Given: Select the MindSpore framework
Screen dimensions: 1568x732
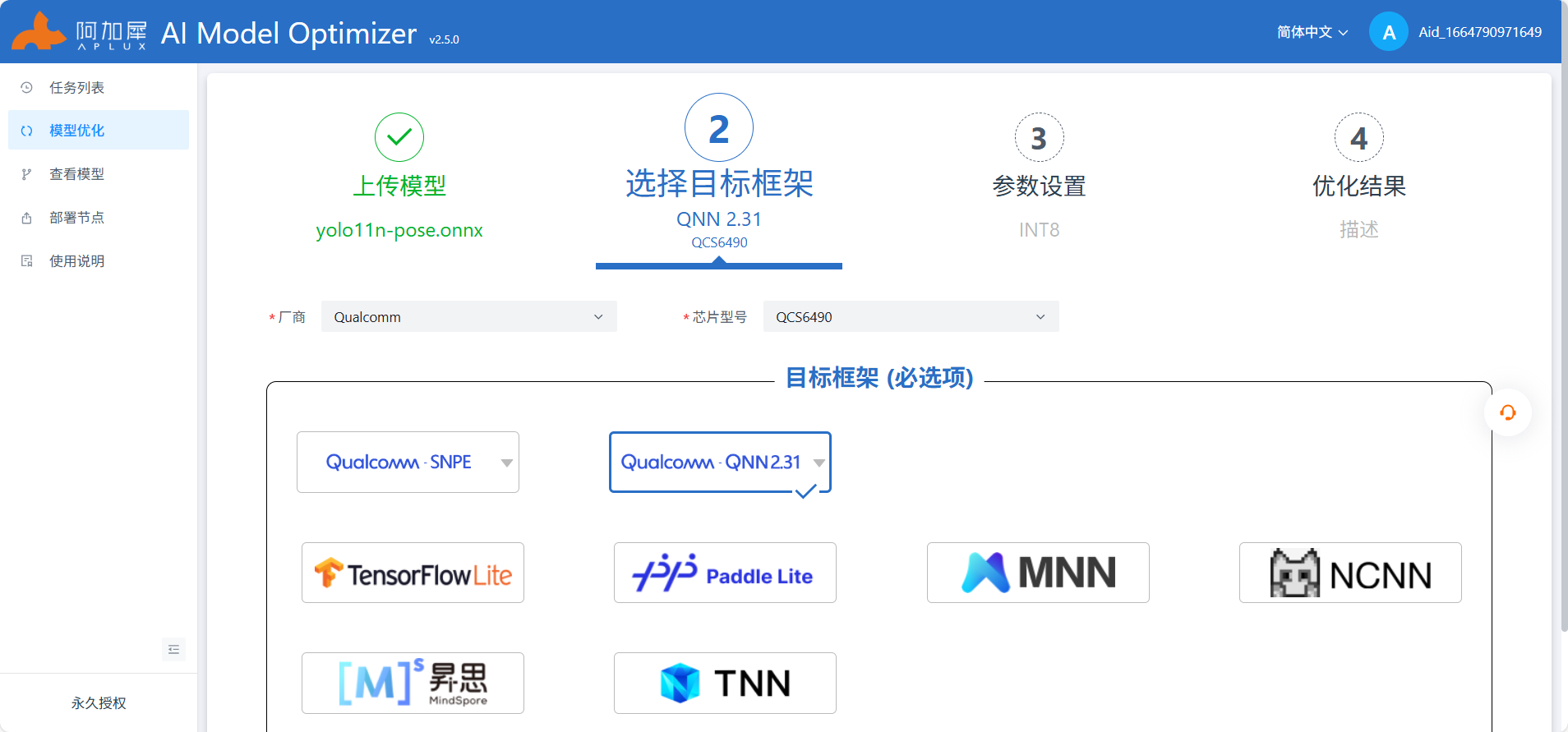Looking at the screenshot, I should pos(413,683).
